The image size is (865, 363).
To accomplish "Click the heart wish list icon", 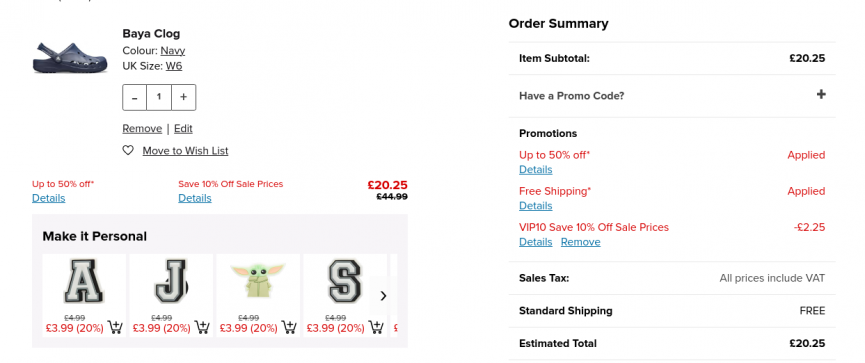I will pyautogui.click(x=128, y=150).
